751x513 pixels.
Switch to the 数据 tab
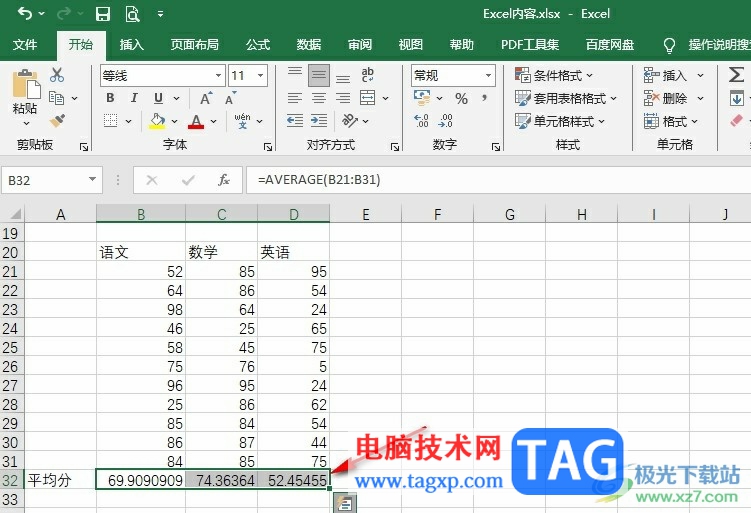pyautogui.click(x=308, y=45)
